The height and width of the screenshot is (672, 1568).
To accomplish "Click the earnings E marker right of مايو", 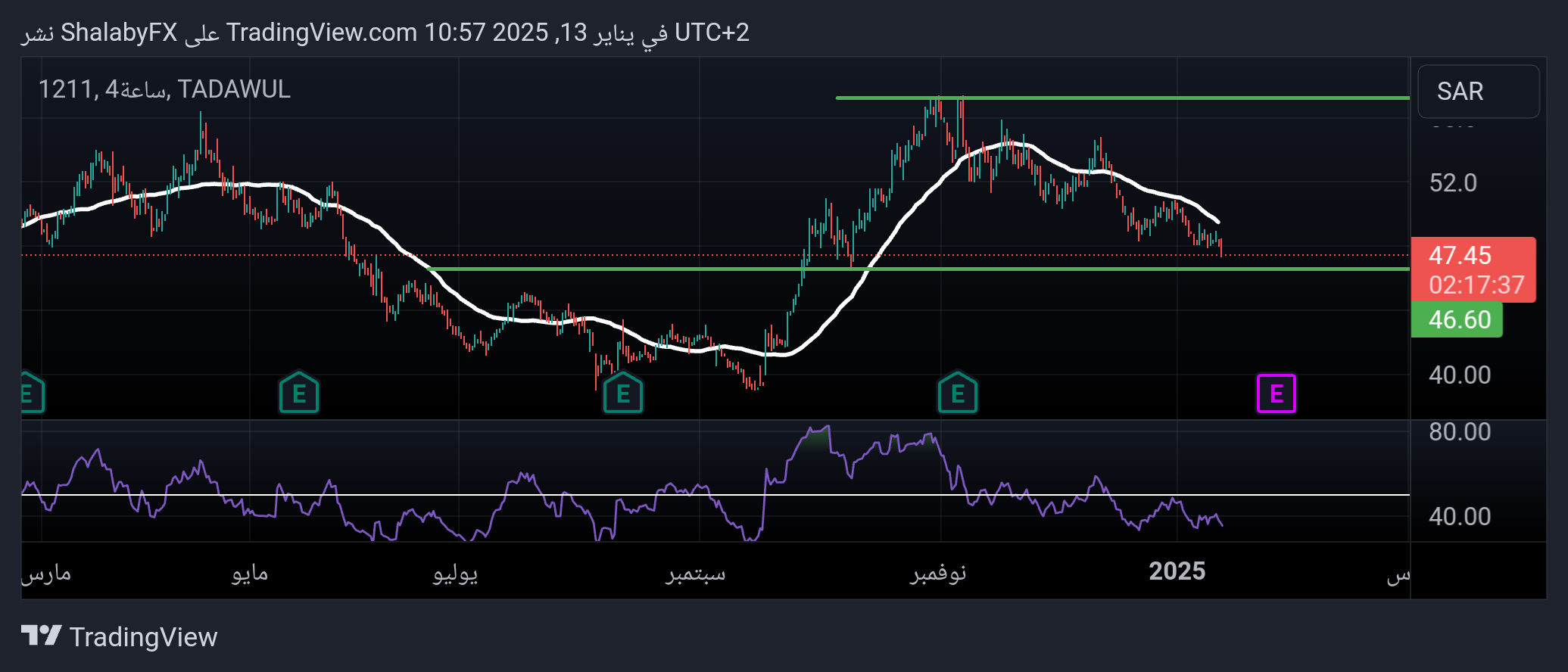I will [x=299, y=394].
